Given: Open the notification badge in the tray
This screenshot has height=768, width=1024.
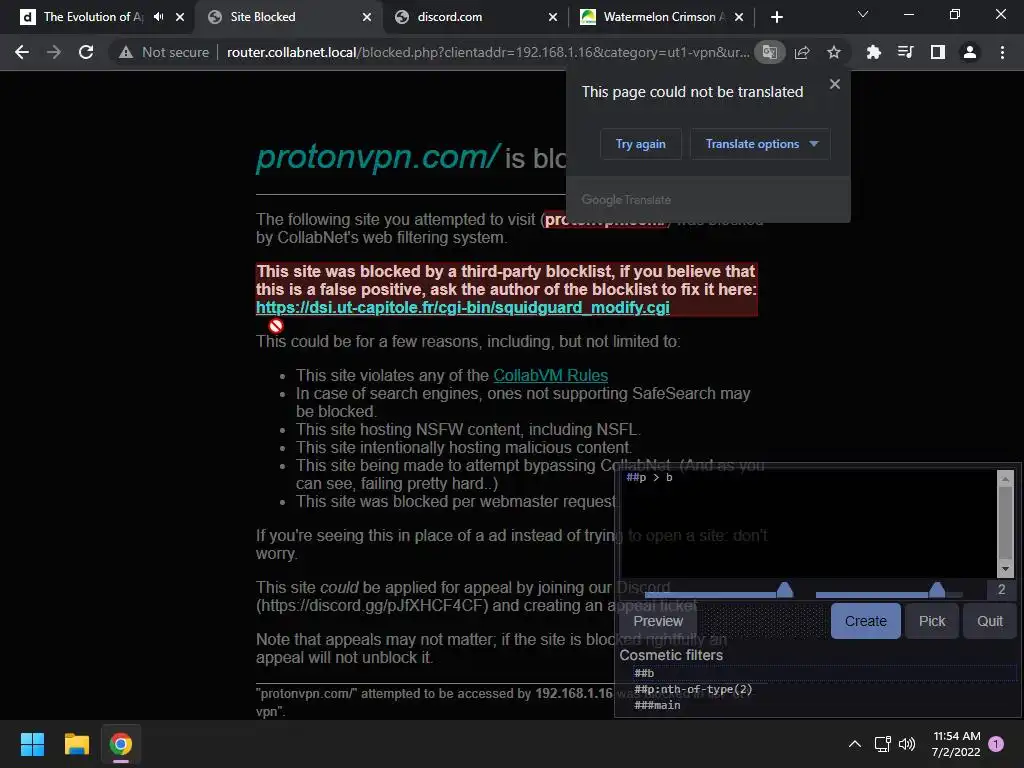Looking at the screenshot, I should coord(996,743).
